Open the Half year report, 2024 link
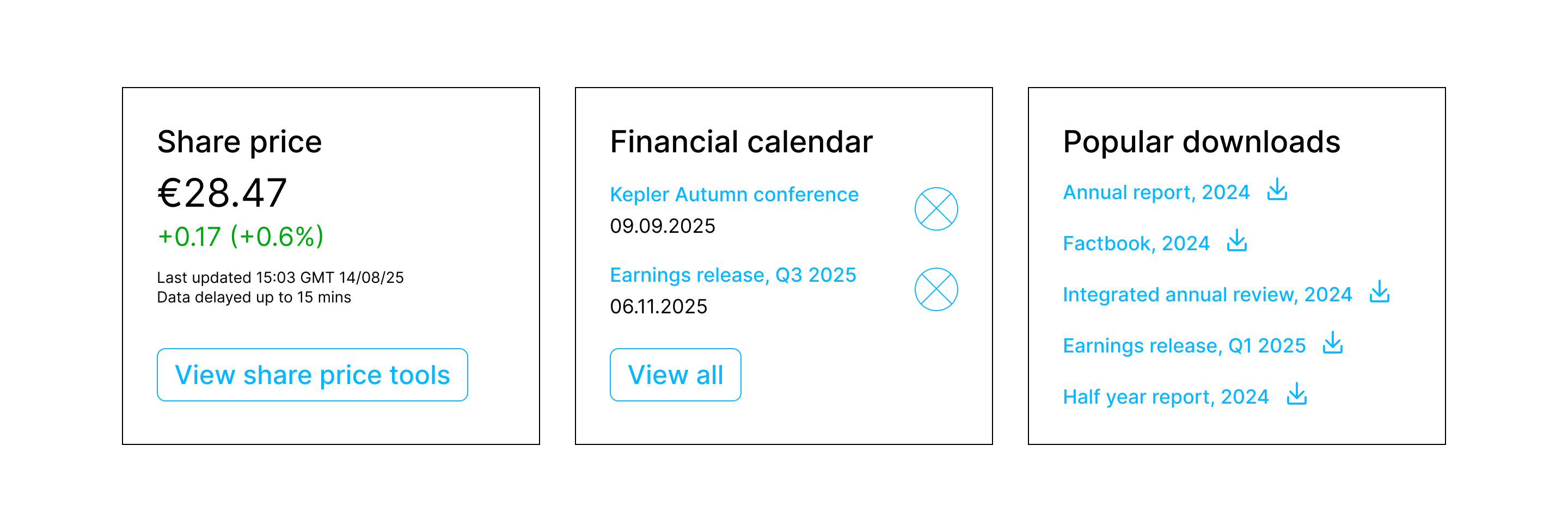 click(1166, 397)
